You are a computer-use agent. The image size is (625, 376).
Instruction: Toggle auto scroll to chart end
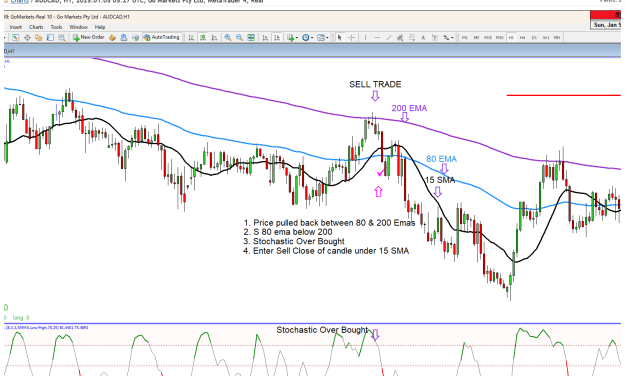[265, 37]
